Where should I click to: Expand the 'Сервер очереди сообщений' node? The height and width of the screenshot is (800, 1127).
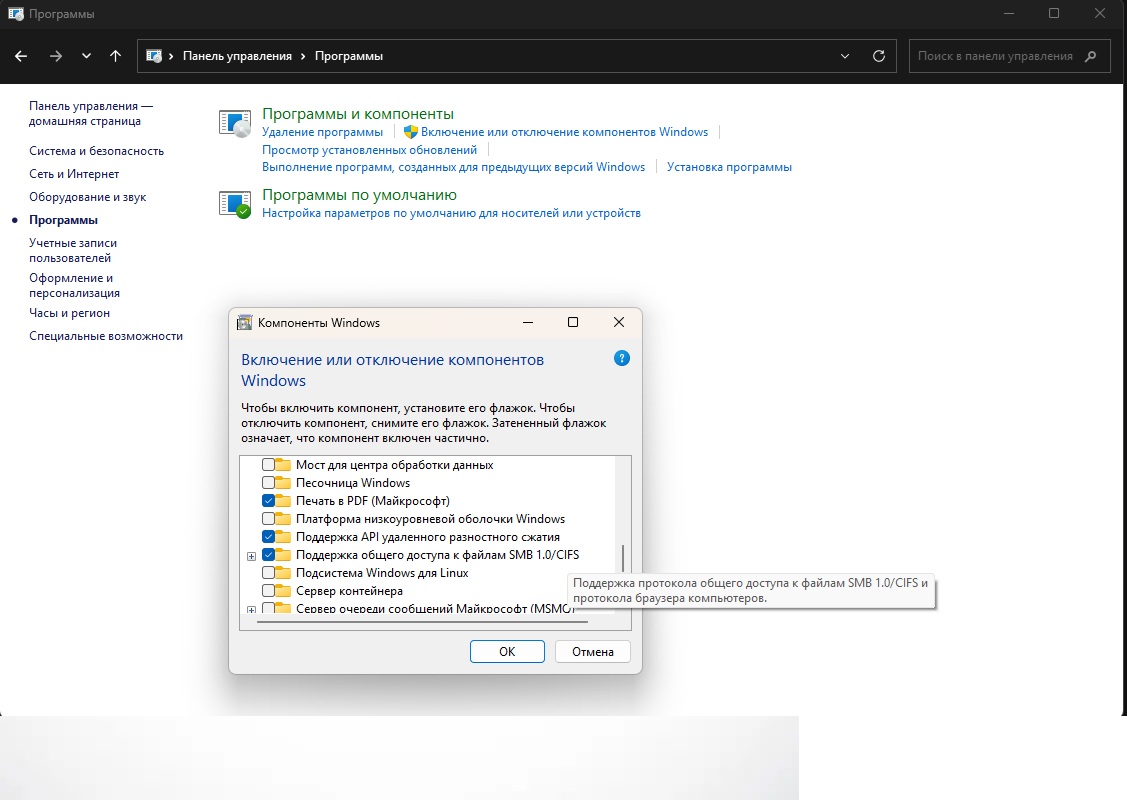coord(252,610)
